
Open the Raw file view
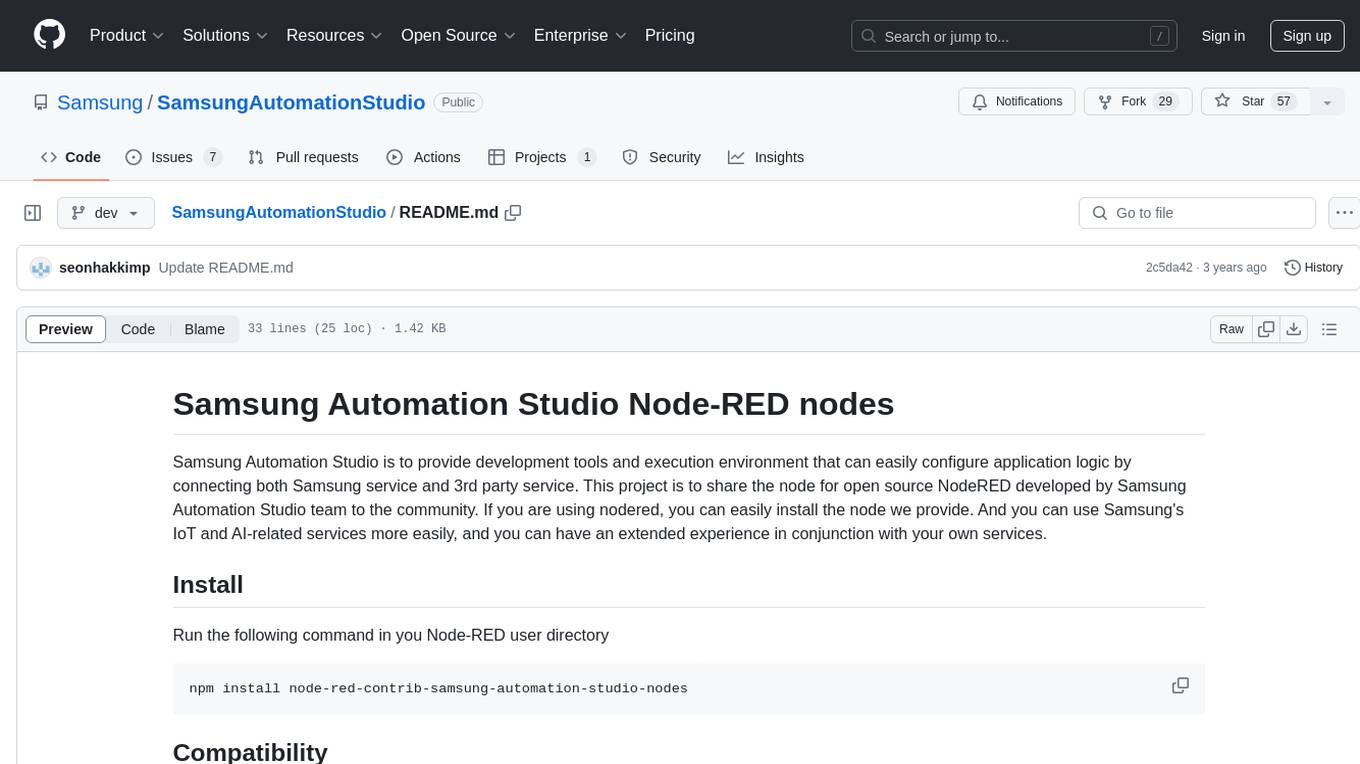point(1231,329)
